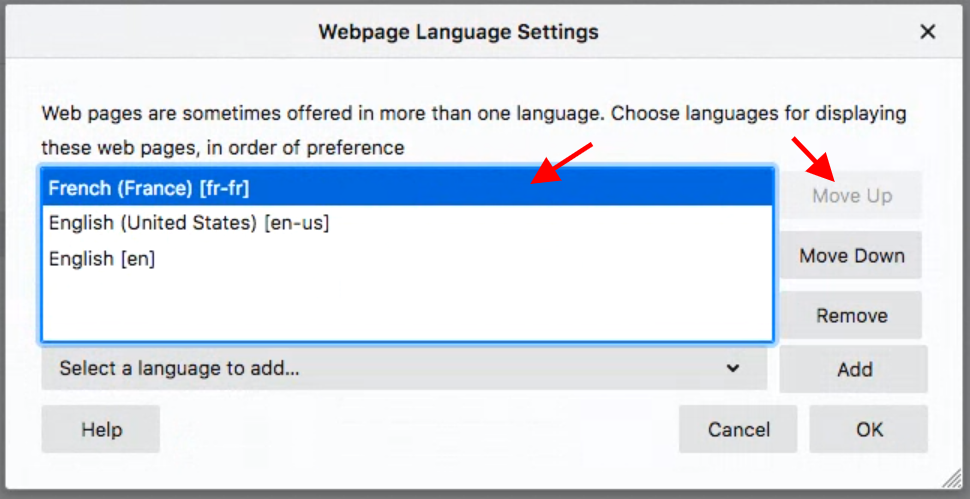Remove the selected language
Image resolution: width=970 pixels, height=499 pixels.
click(x=851, y=316)
